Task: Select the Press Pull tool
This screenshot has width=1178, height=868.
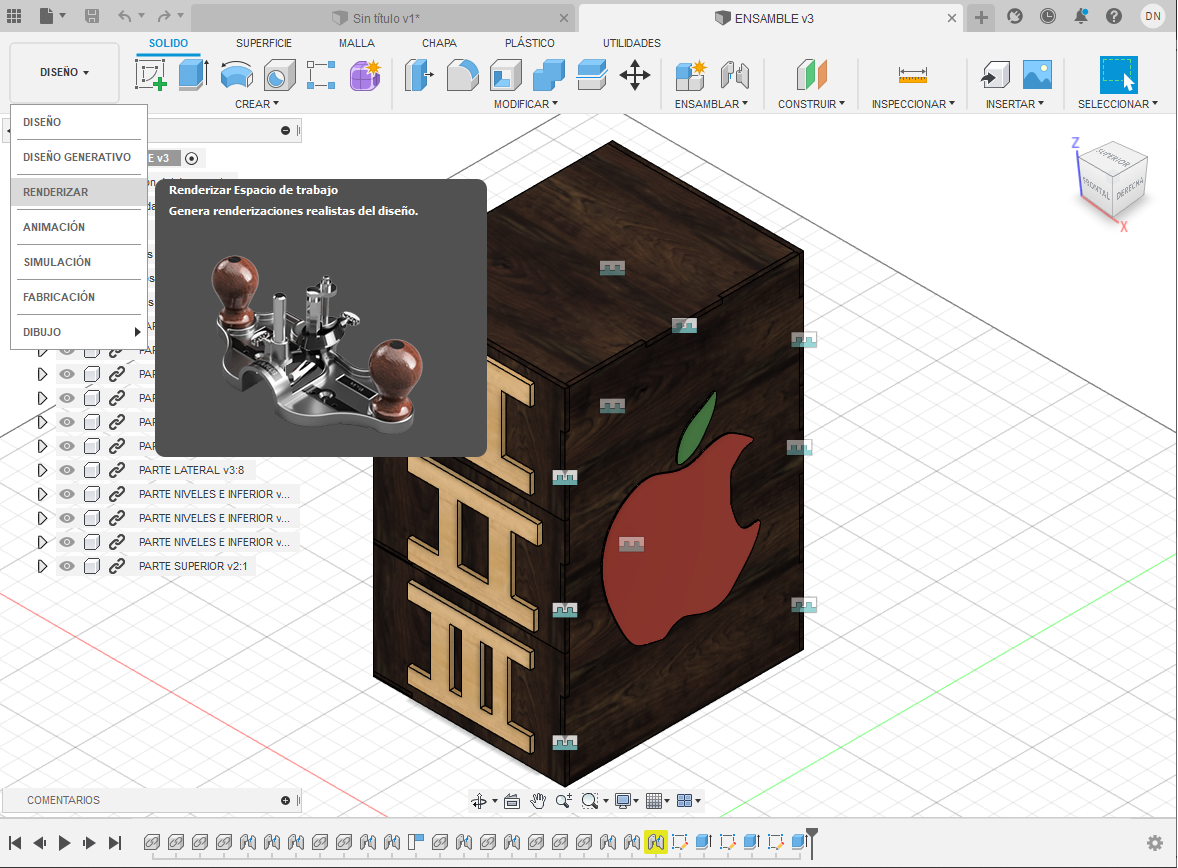Action: coord(419,75)
